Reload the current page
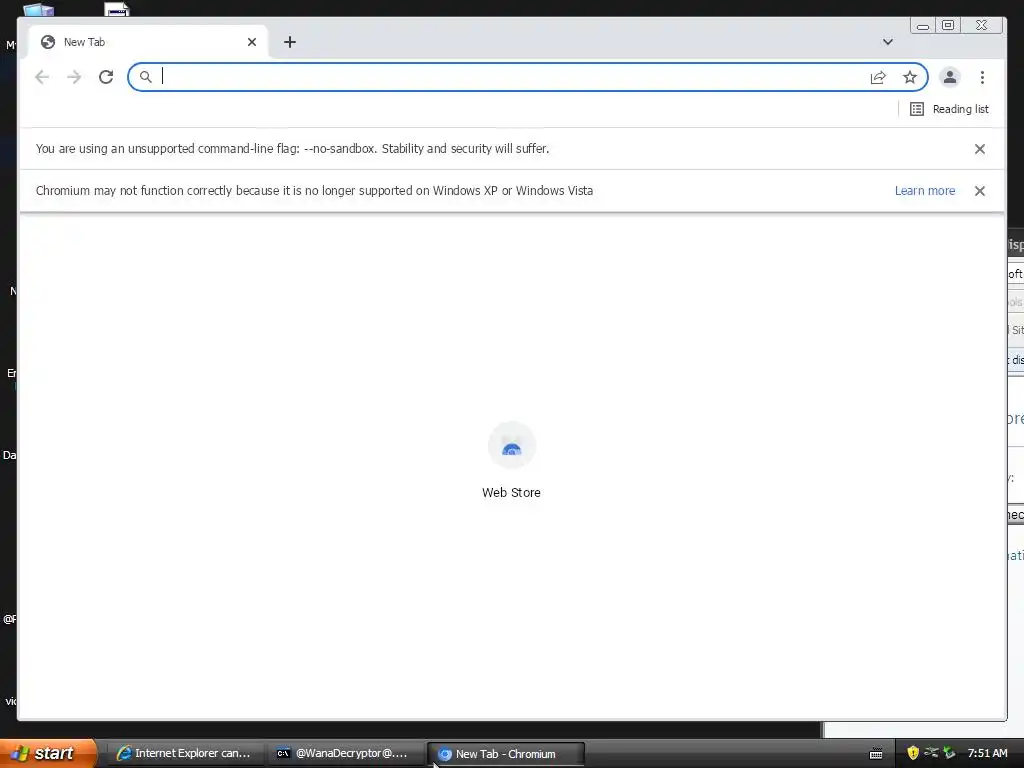 (106, 77)
